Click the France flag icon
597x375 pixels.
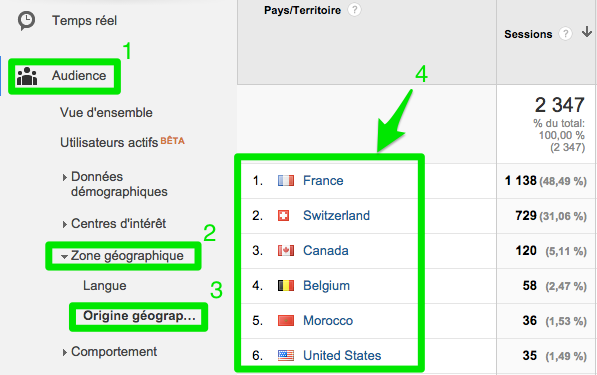point(286,180)
